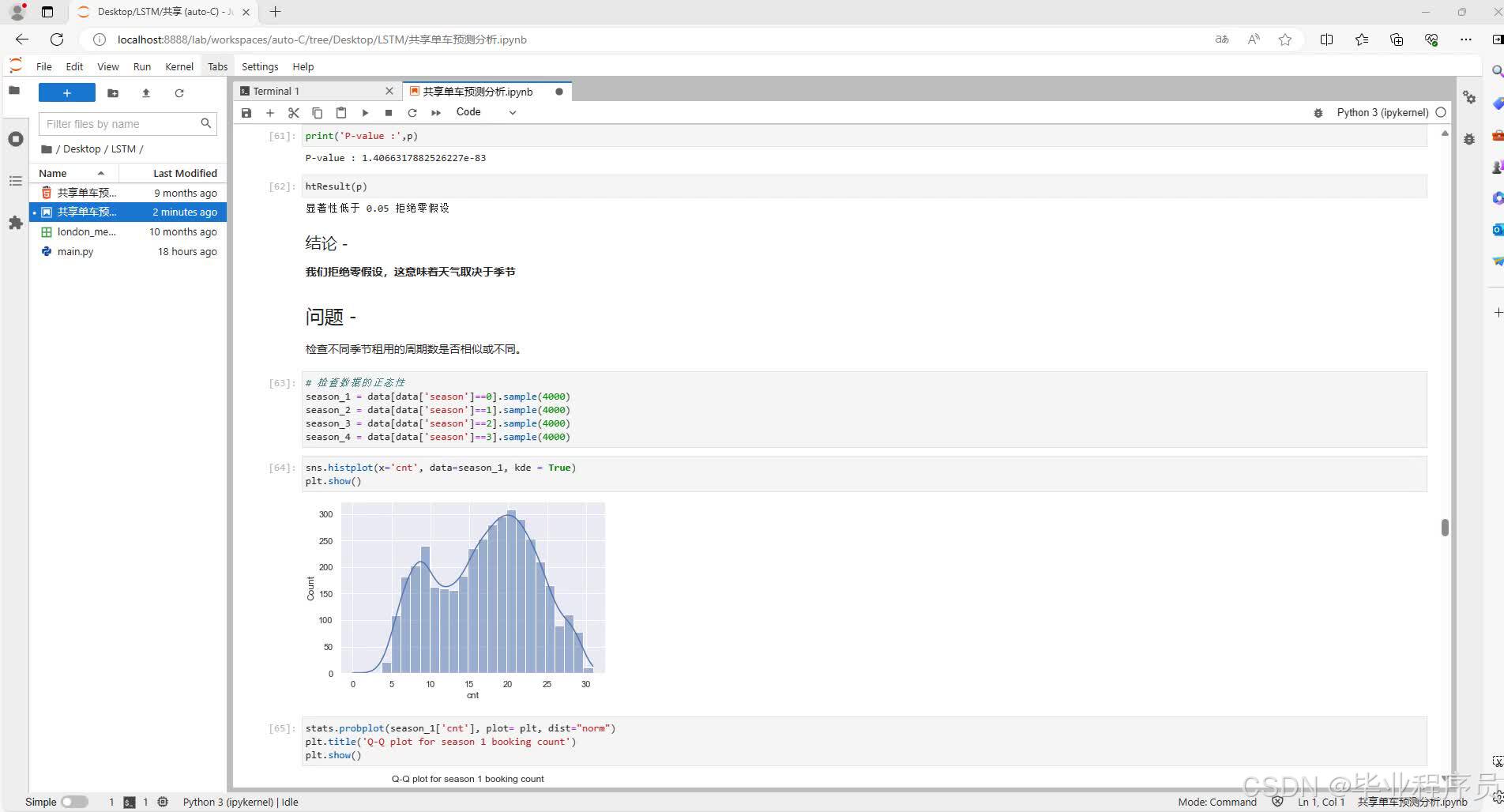Add page to favorites star icon
Viewport: 1504px width, 812px height.
(1285, 39)
